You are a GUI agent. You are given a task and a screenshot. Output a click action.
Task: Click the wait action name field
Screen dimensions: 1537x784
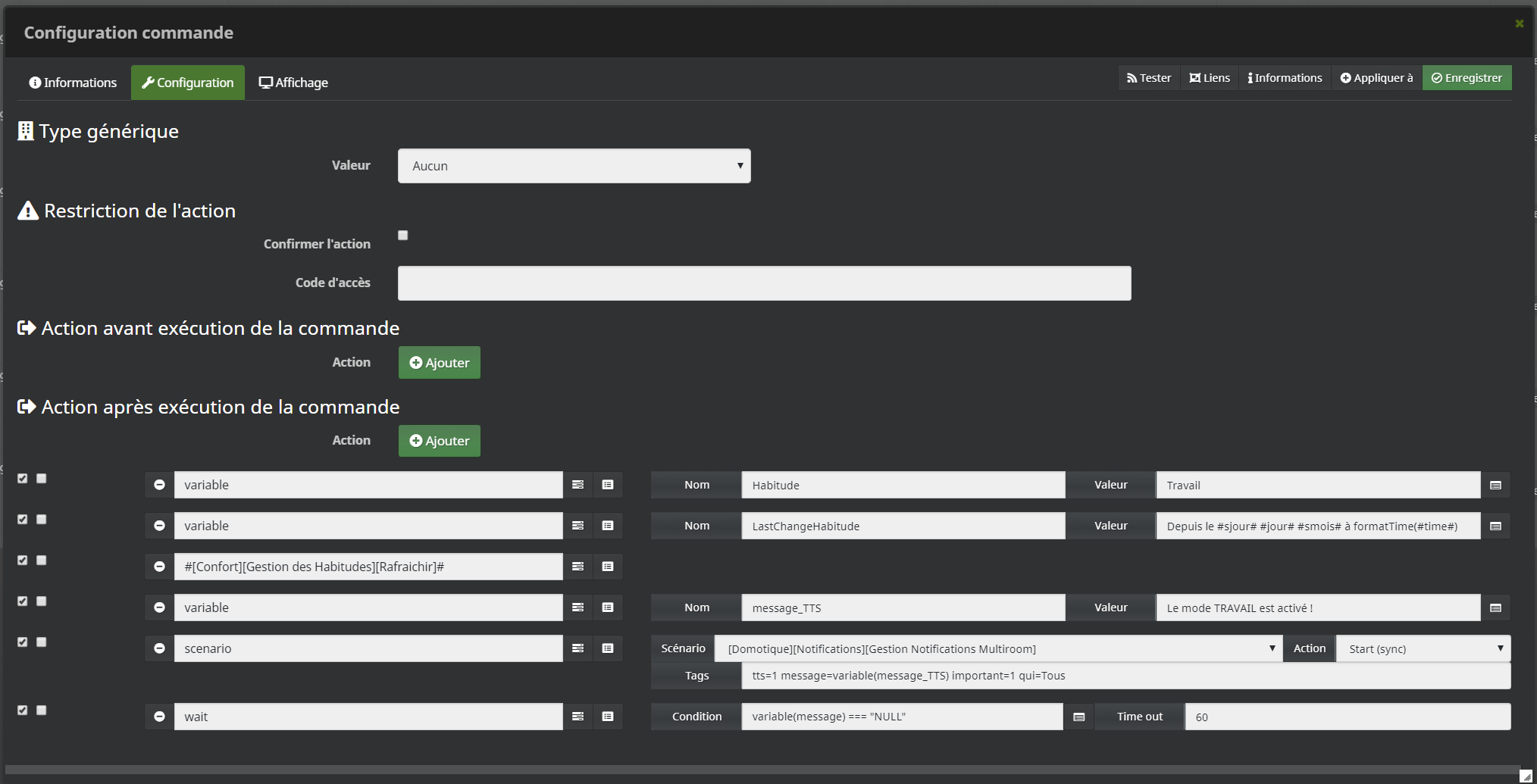click(x=368, y=717)
